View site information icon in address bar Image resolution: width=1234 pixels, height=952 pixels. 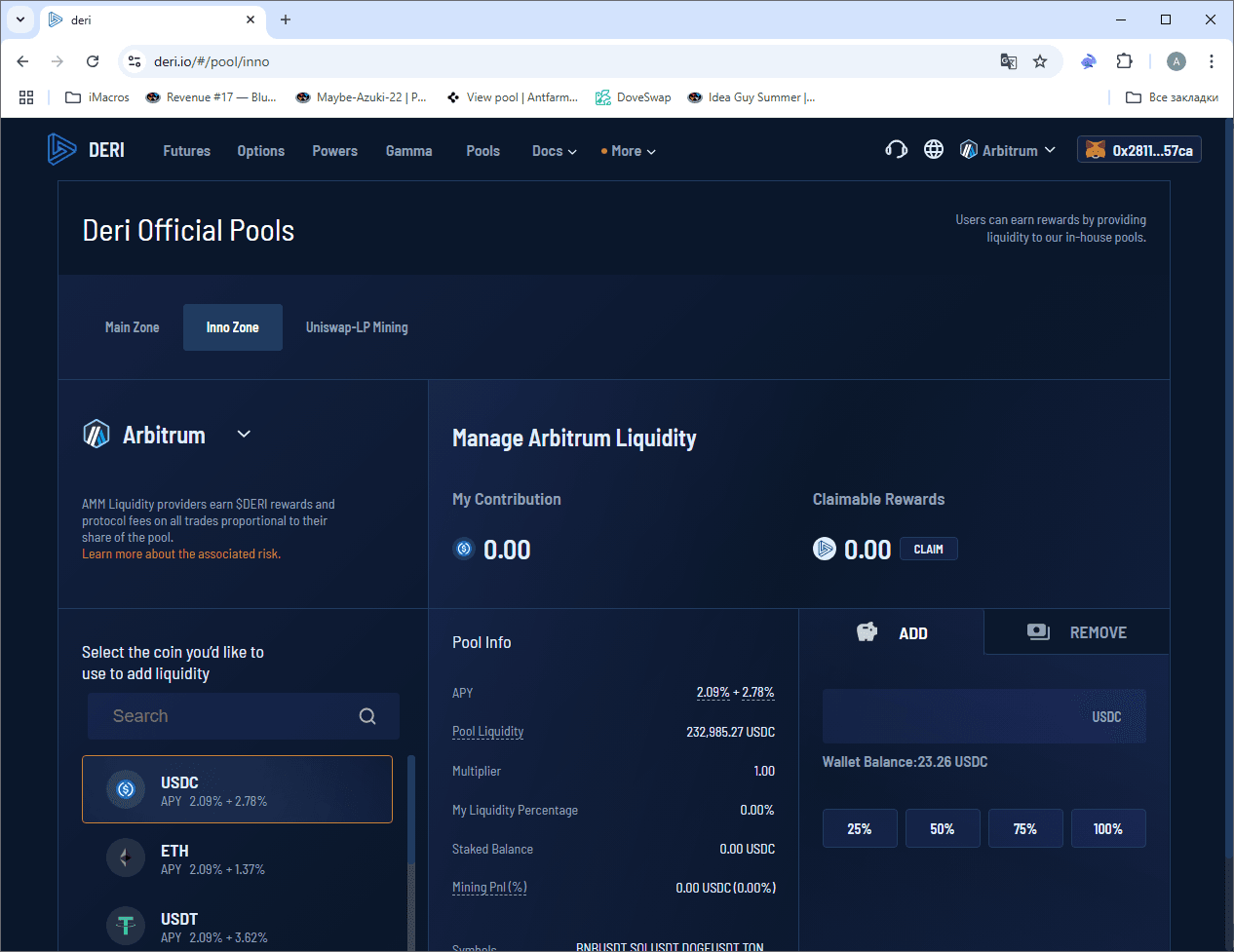[x=135, y=61]
